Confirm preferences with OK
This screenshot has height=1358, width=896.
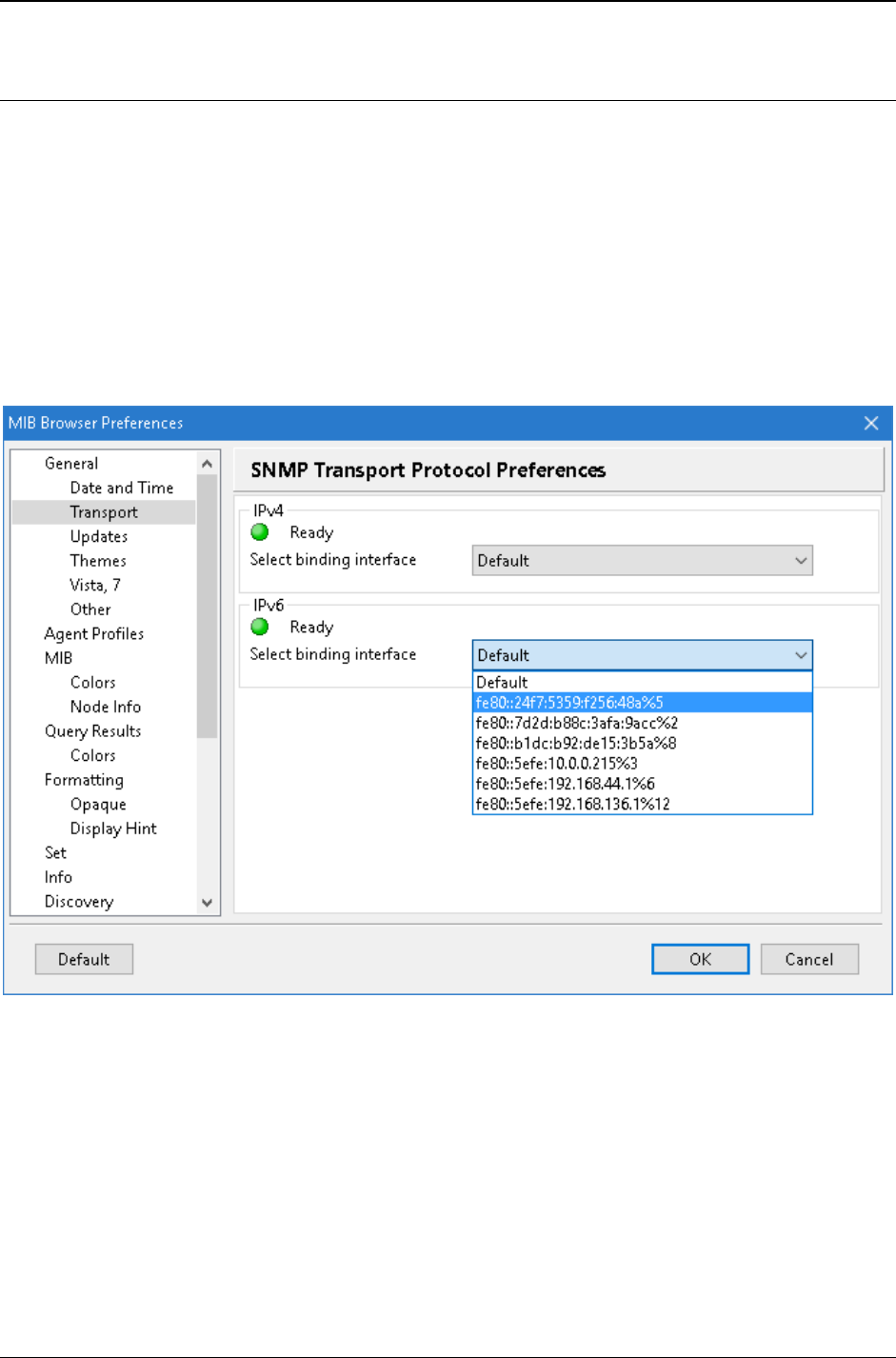point(701,959)
